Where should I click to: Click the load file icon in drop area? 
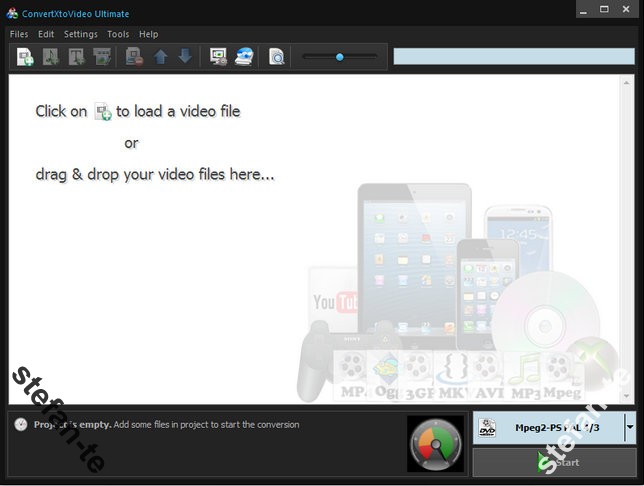(x=102, y=112)
